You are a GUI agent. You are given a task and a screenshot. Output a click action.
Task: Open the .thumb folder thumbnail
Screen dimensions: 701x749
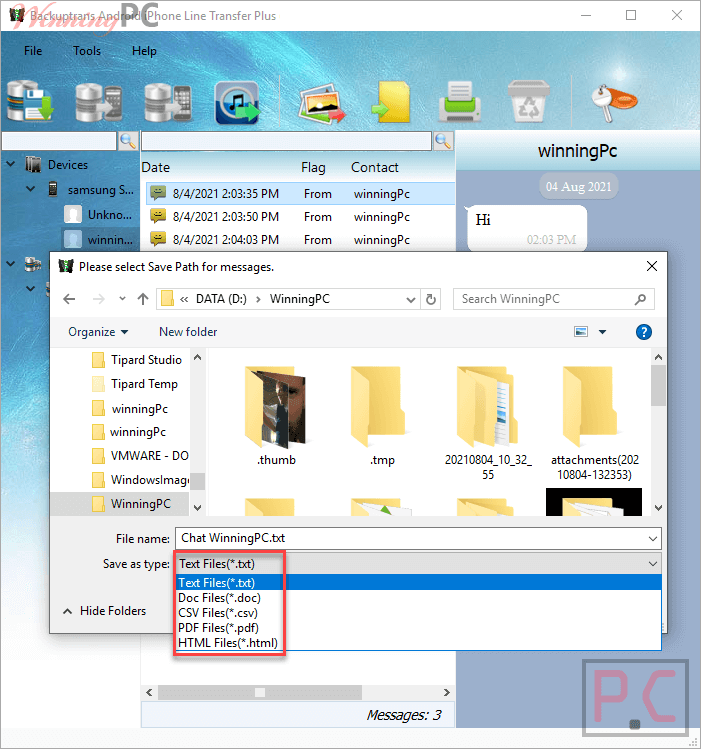pos(276,416)
